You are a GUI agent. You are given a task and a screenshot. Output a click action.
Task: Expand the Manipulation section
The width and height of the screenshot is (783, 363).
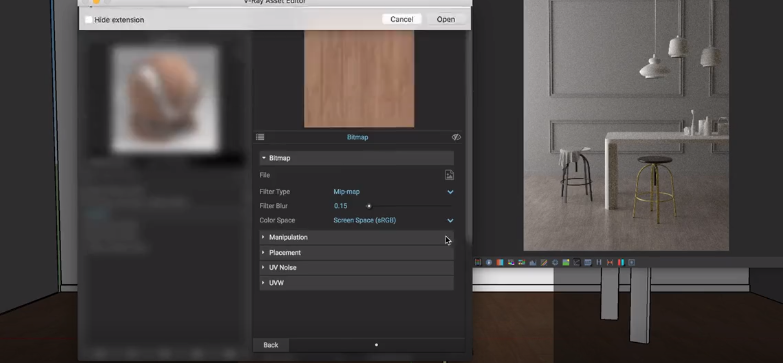tap(357, 237)
